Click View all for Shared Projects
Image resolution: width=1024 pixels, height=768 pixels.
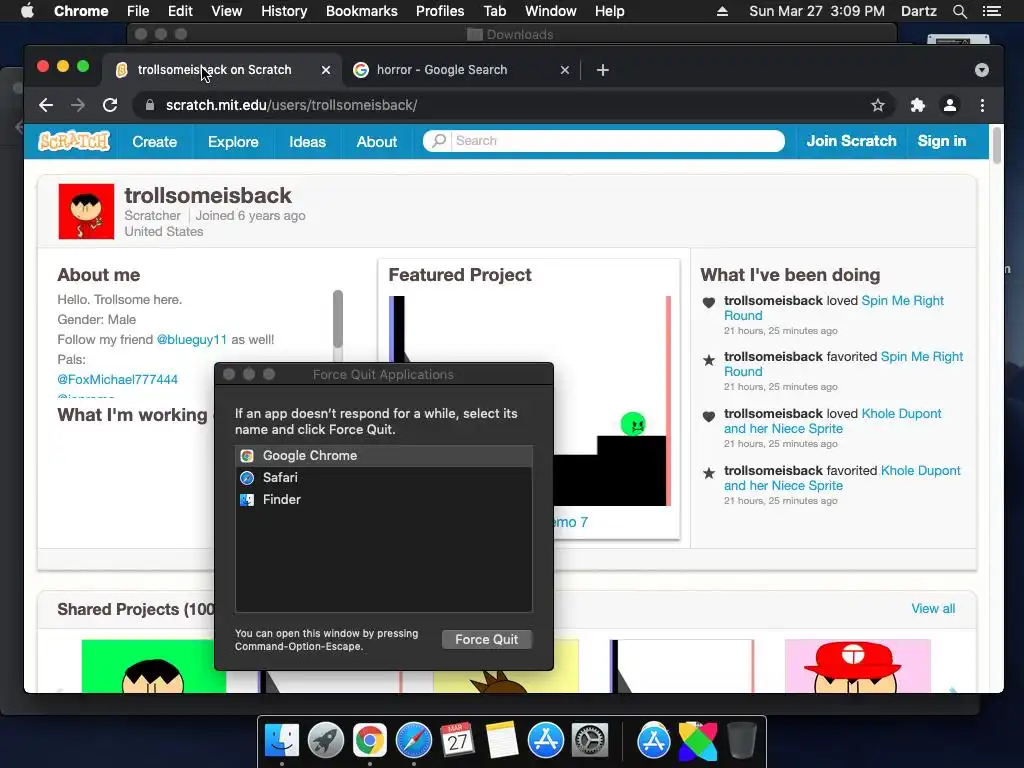tap(933, 609)
